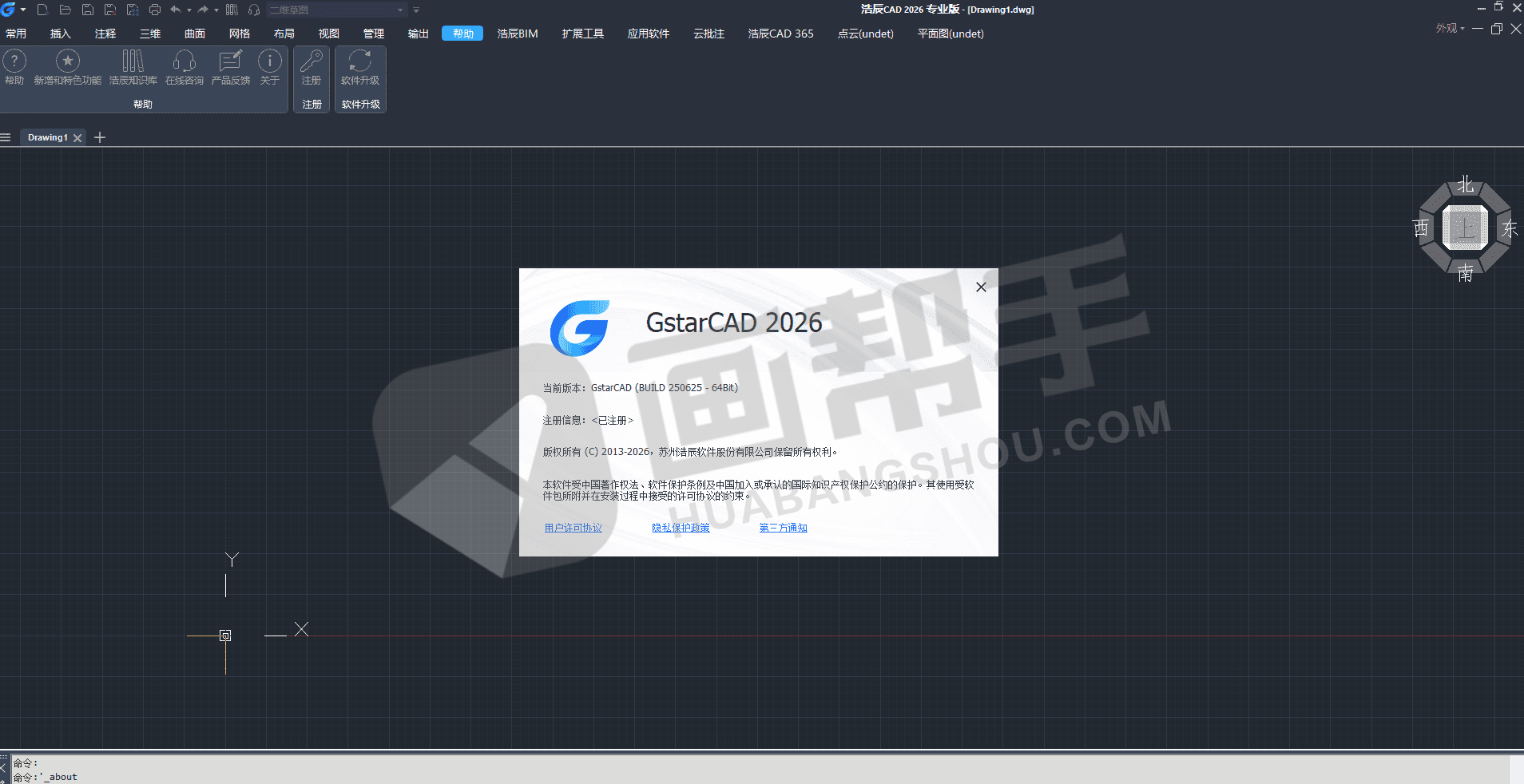This screenshot has width=1524, height=784.
Task: Open the 扩展工具 ribbon tab
Action: tap(583, 34)
